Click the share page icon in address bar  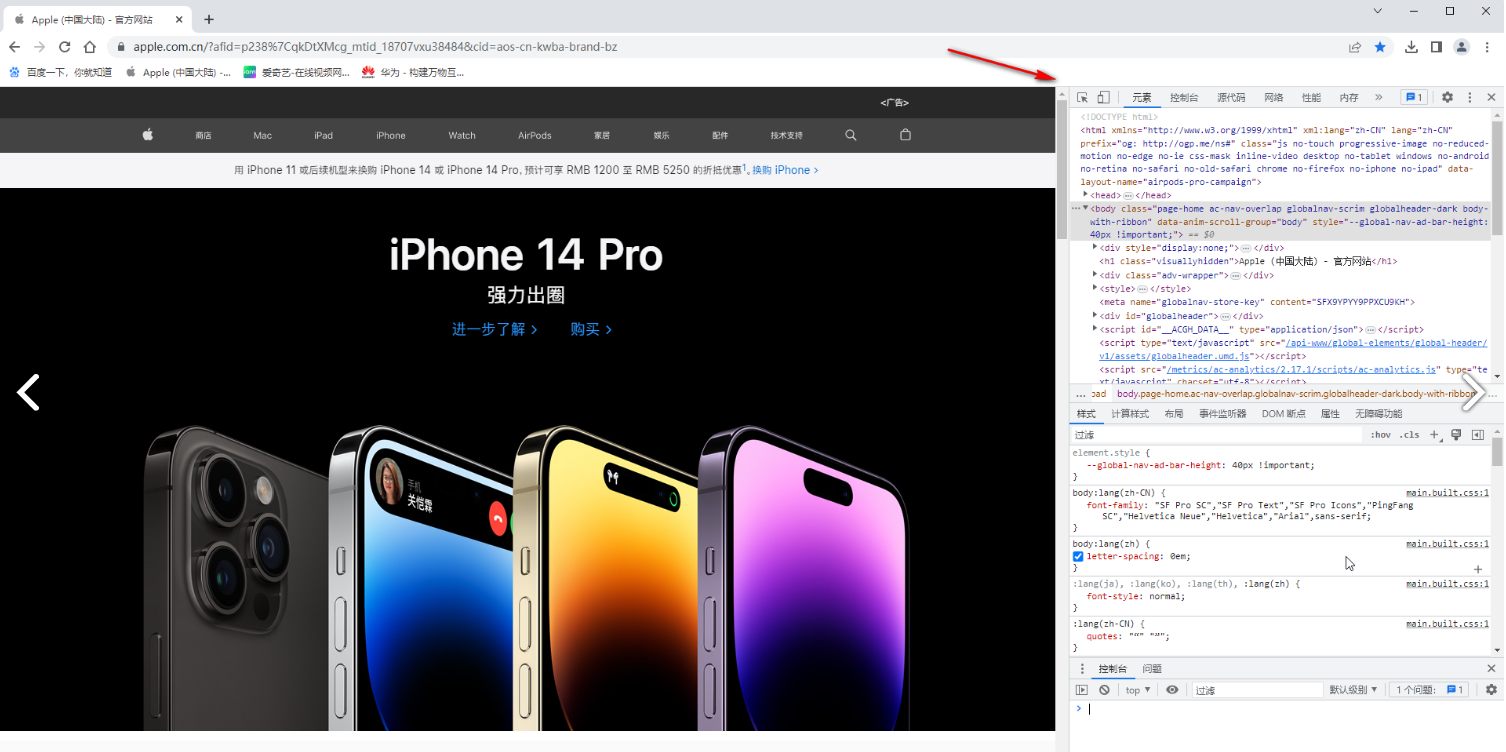click(1355, 47)
